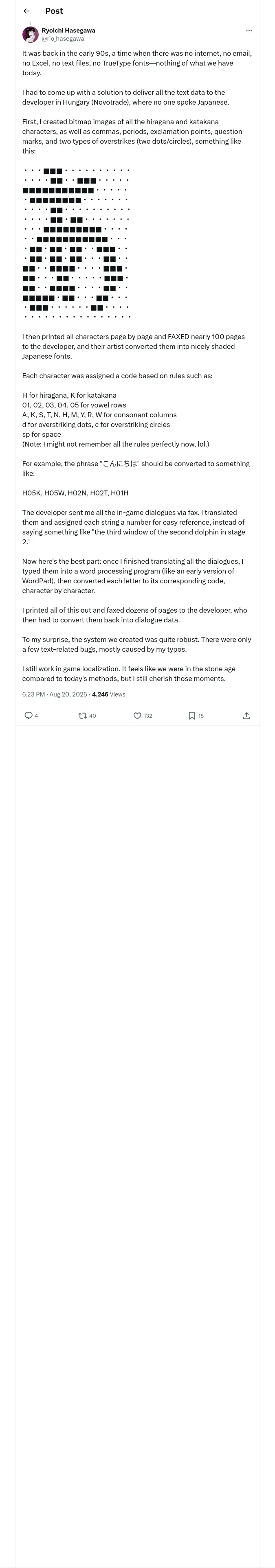Viewport: 275px width, 1568px height.
Task: Bookmark this post
Action: (191, 716)
